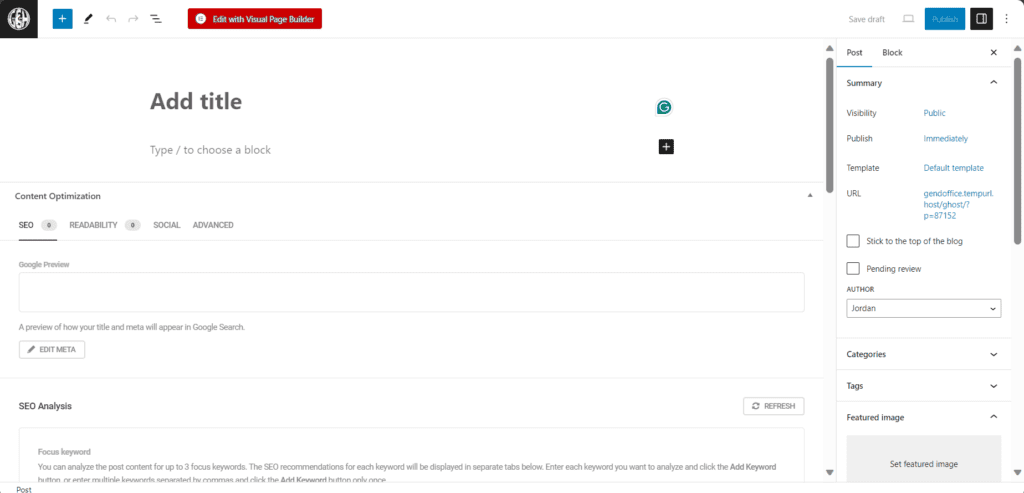This screenshot has height=493, width=1024.
Task: Select the READABILITY tab
Action: 104,225
